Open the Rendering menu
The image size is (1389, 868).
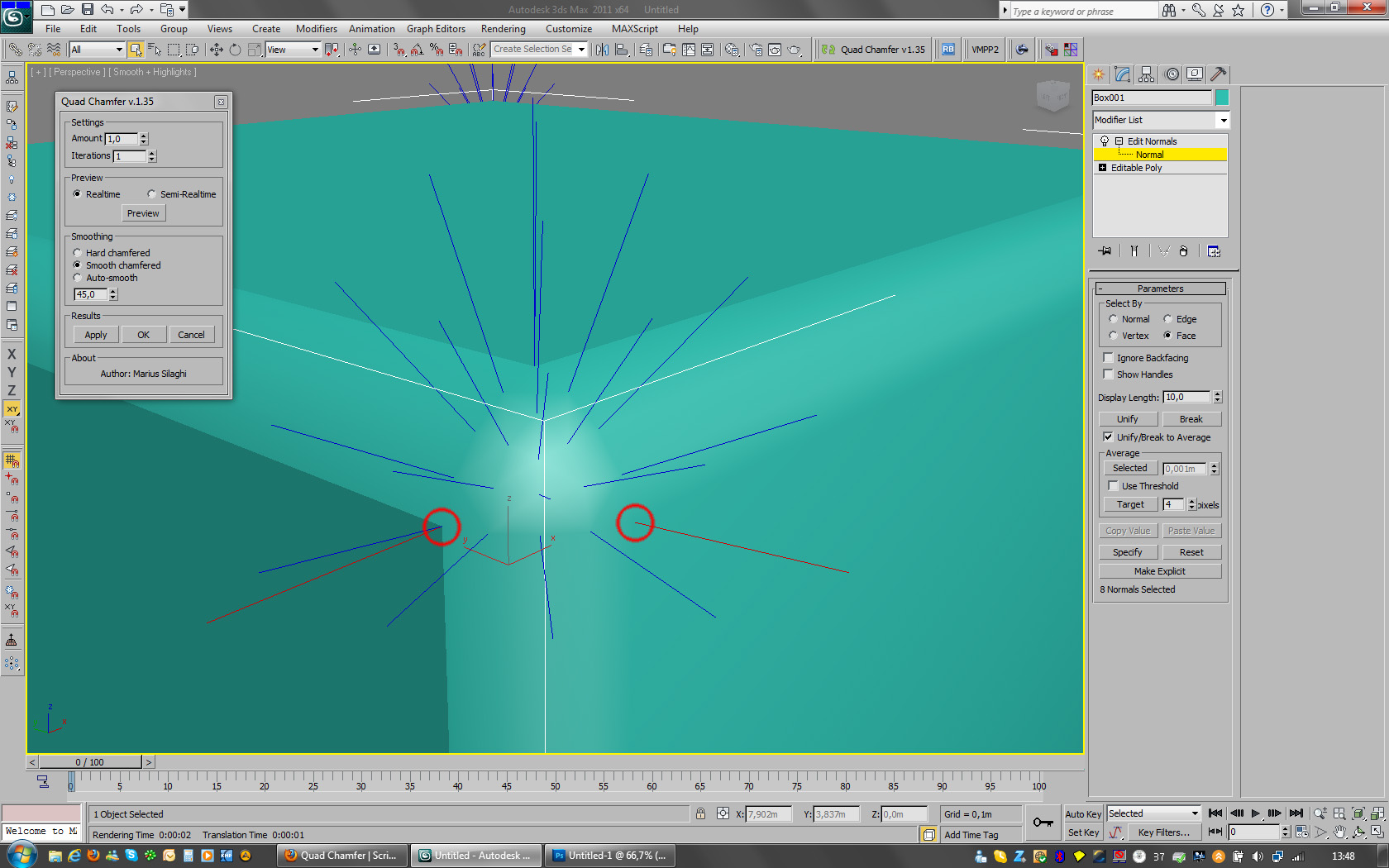tap(503, 28)
